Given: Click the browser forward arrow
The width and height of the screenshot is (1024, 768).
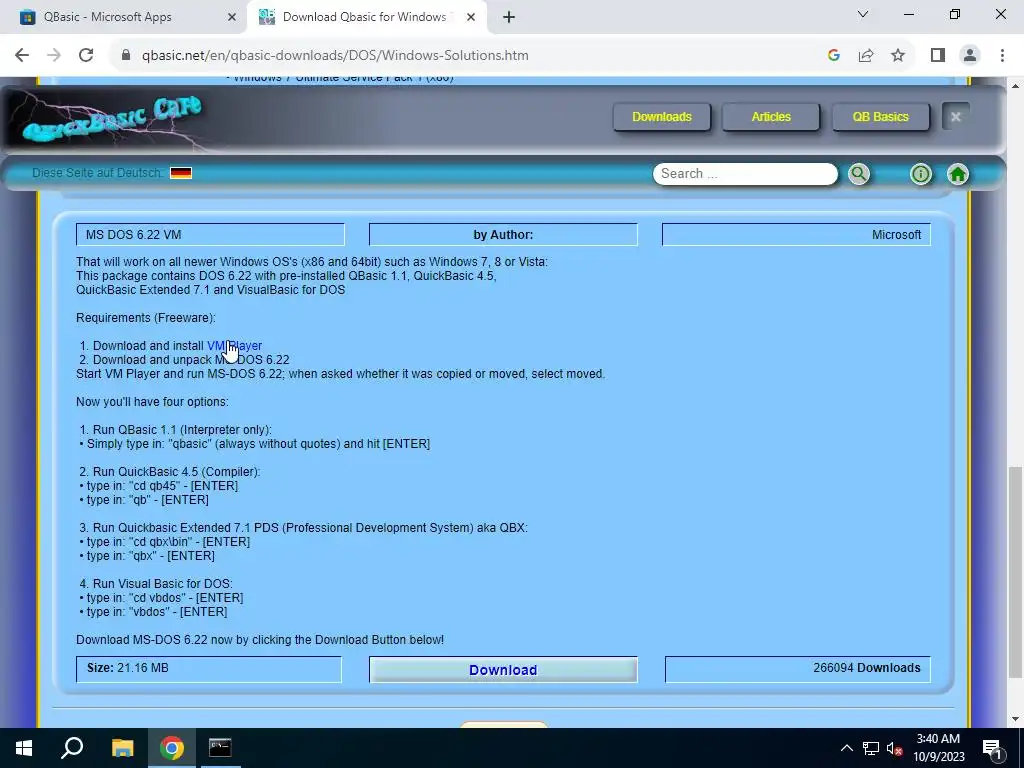Looking at the screenshot, I should coord(54,56).
